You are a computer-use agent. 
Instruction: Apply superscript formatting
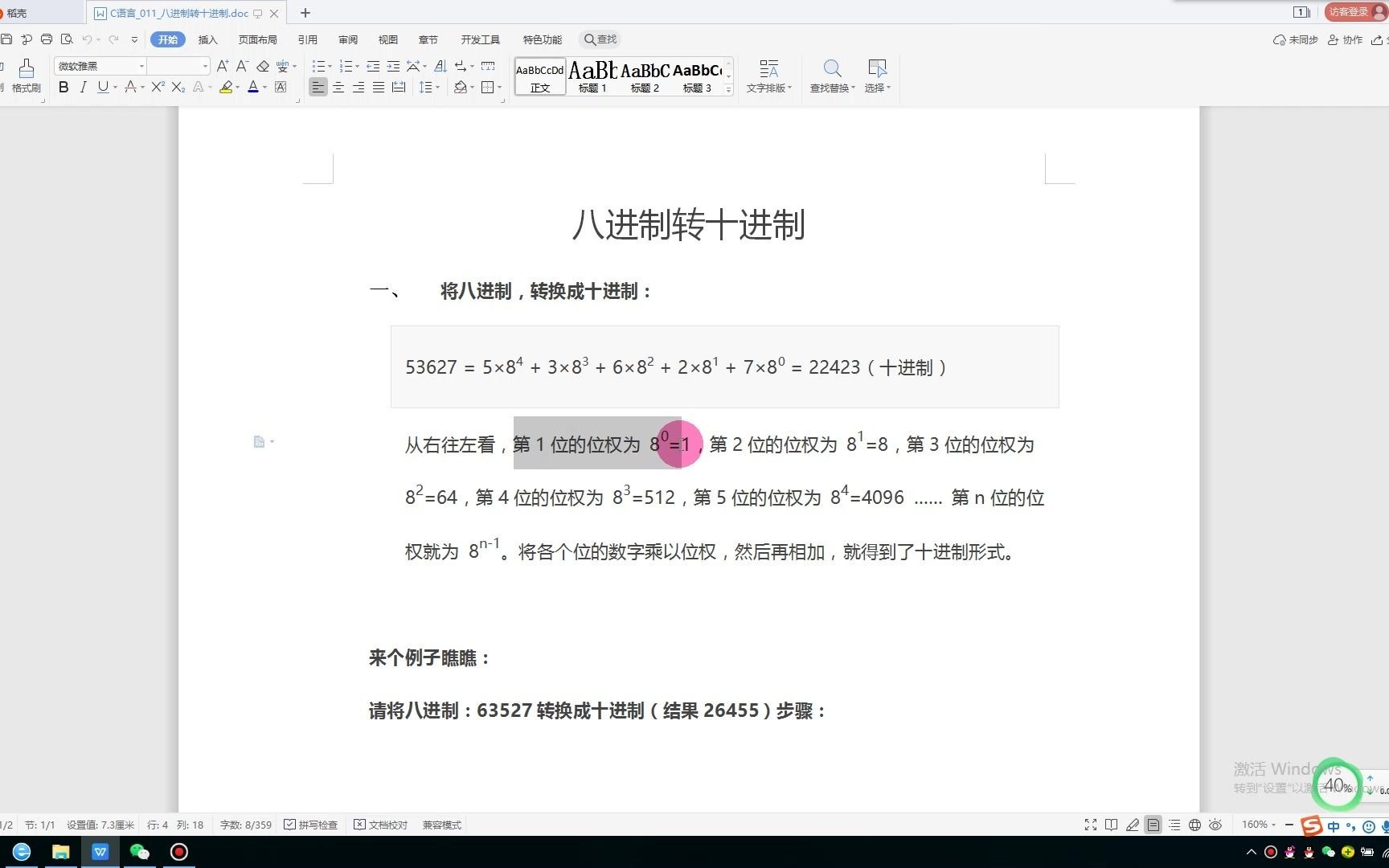(x=158, y=88)
